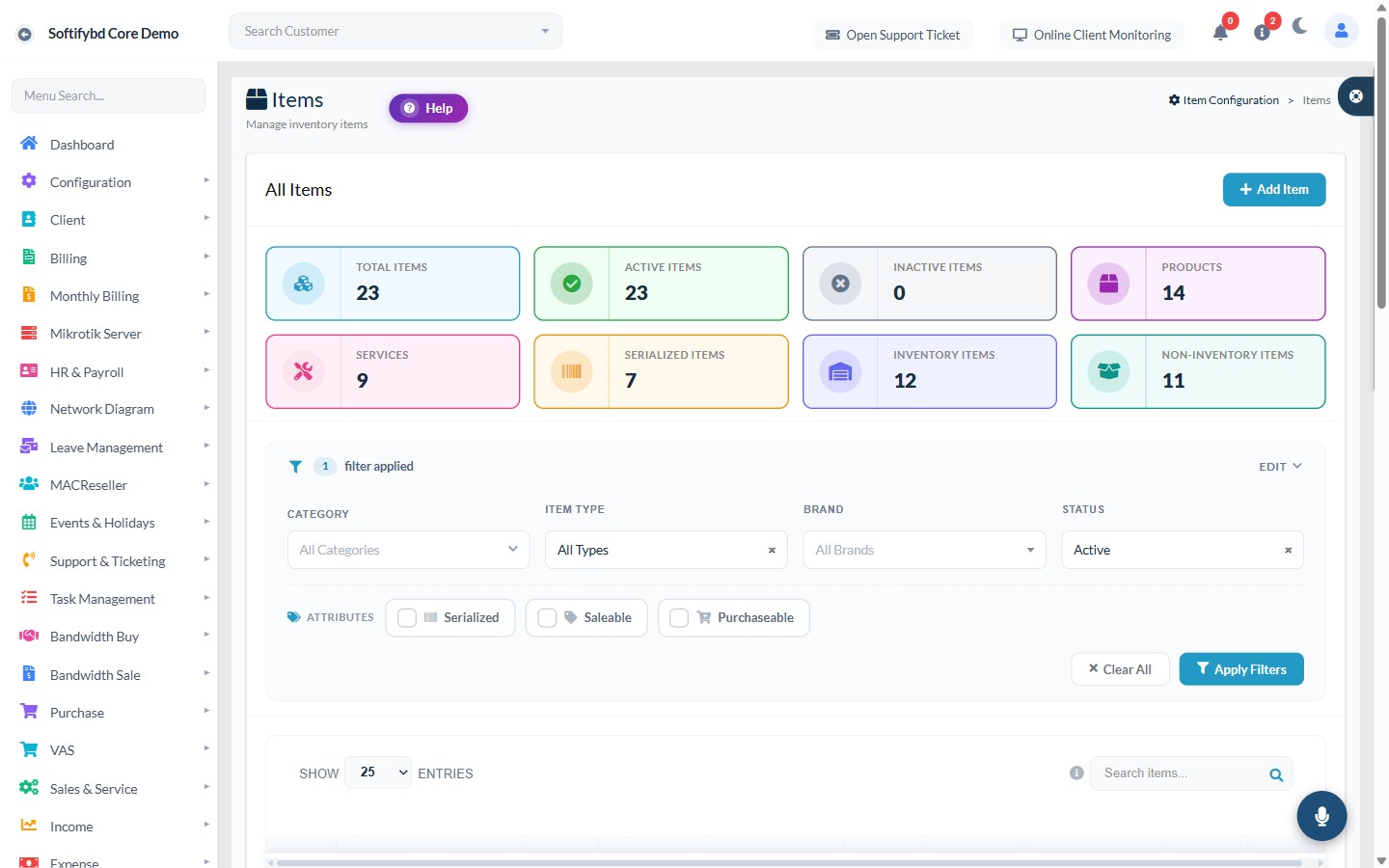Click the Configuration gear icon in sidebar
The height and width of the screenshot is (868, 1389).
(29, 181)
